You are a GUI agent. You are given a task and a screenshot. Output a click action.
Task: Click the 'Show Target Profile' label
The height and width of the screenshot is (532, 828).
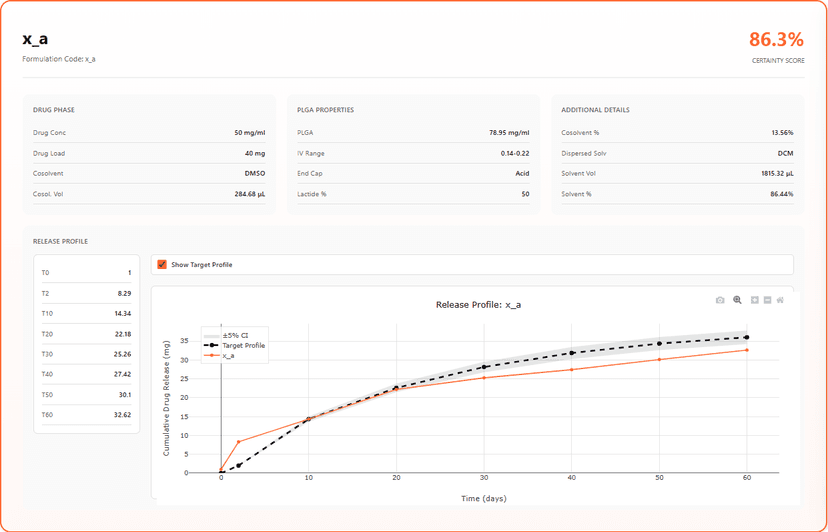coord(202,265)
